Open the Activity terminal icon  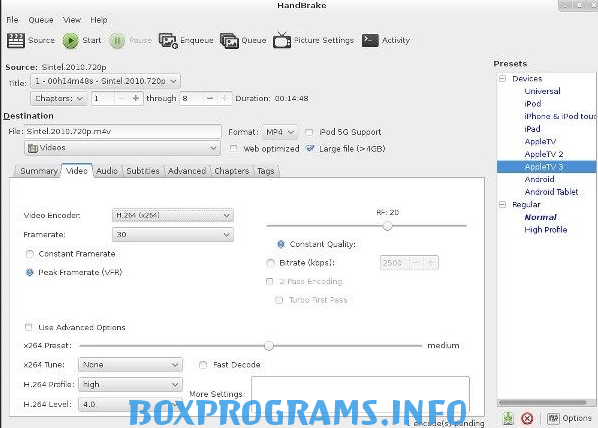[x=370, y=40]
